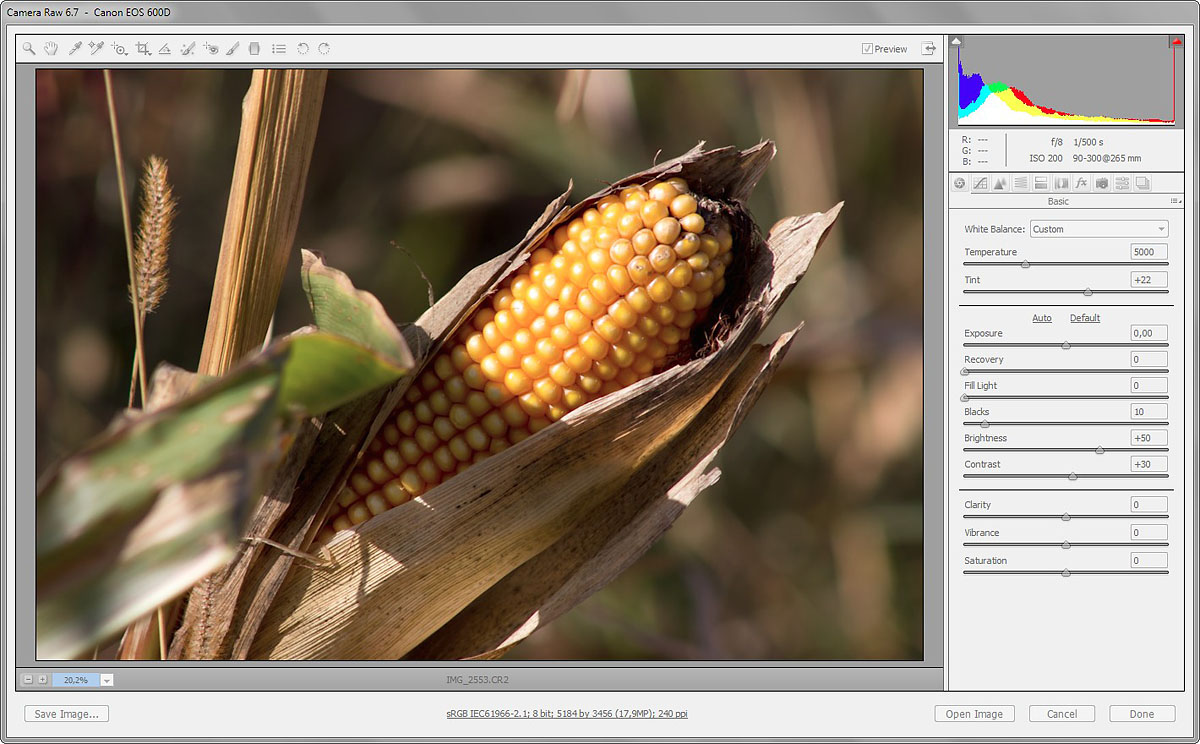Choose the Red Eye Removal tool
This screenshot has width=1200, height=744.
tap(210, 48)
